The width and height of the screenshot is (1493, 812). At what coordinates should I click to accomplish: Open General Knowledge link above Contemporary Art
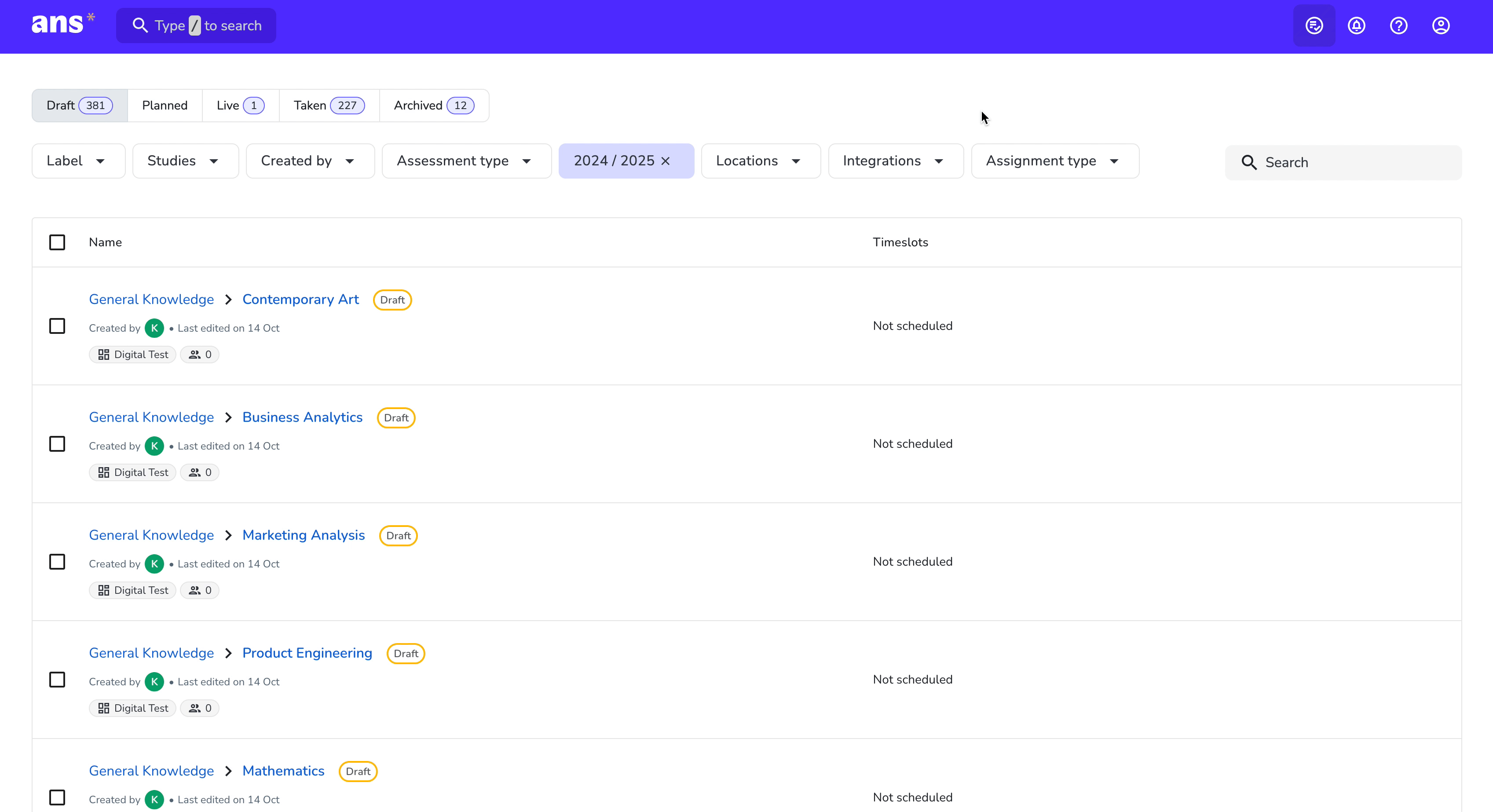click(151, 300)
